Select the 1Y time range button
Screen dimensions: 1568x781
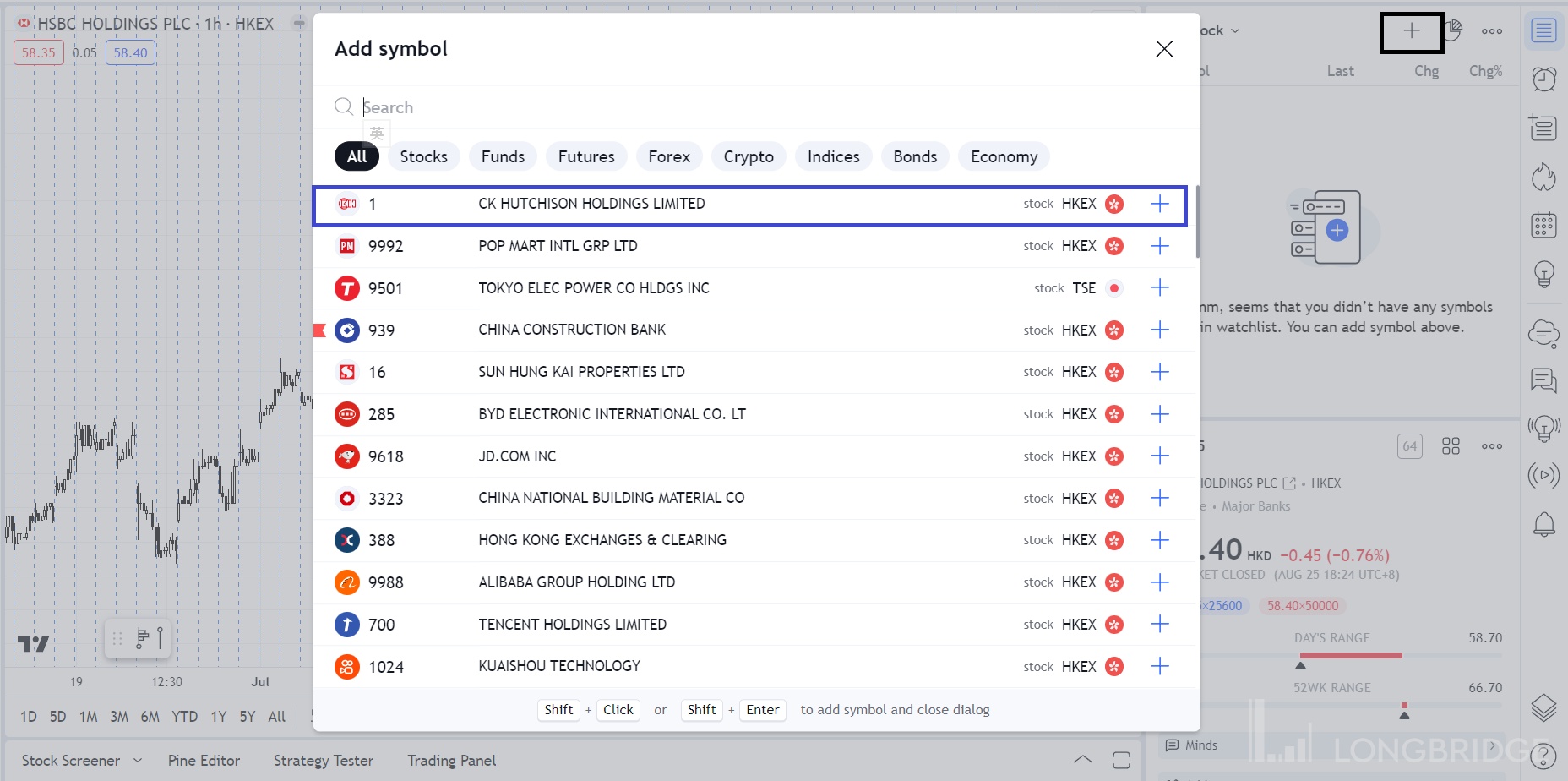(x=218, y=717)
